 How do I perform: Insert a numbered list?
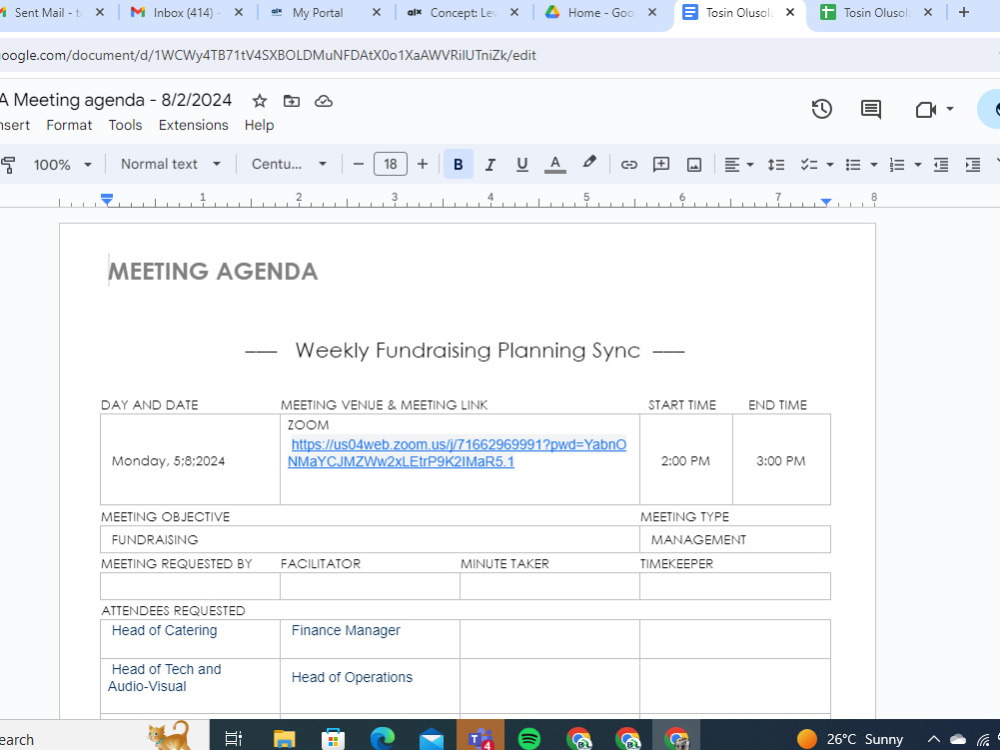point(897,165)
